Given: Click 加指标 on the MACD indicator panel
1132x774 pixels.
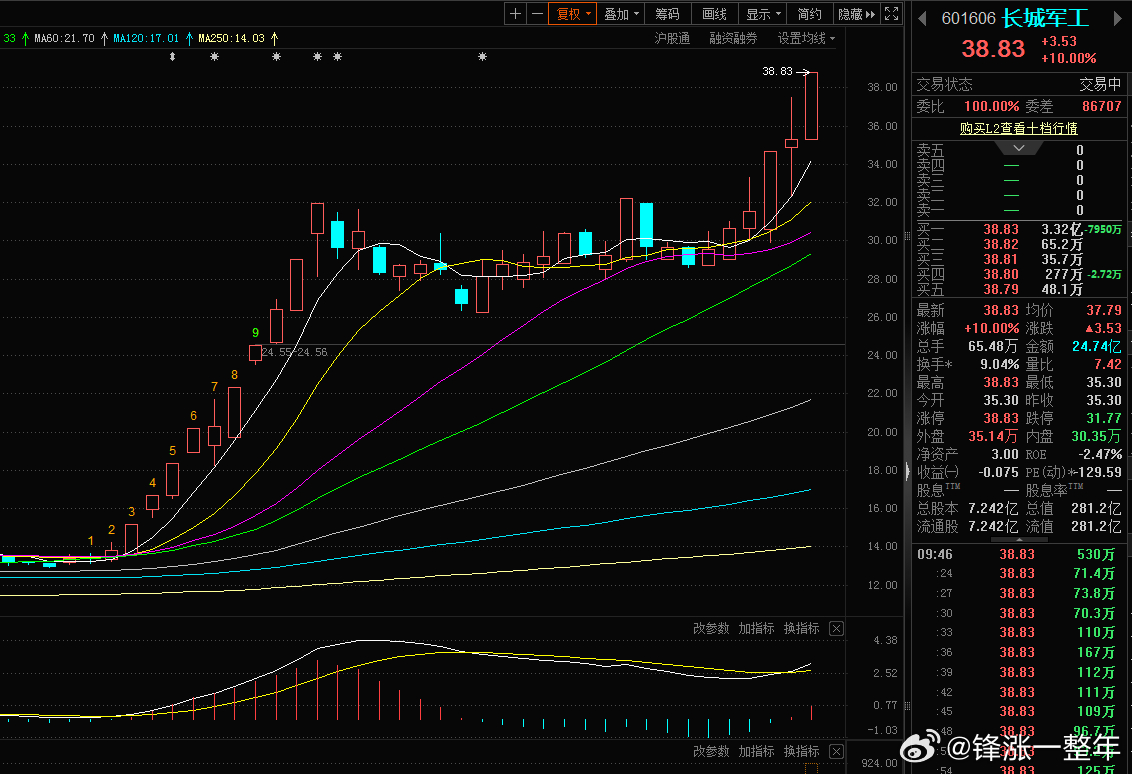Looking at the screenshot, I should 756,628.
